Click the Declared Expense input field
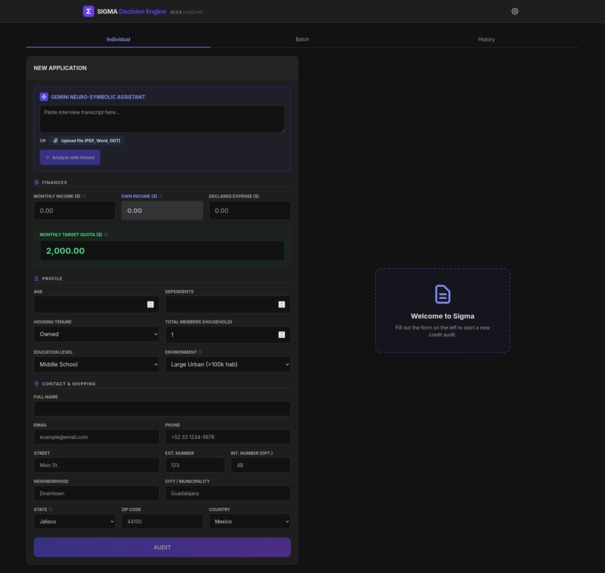This screenshot has height=573, width=605. 250,211
